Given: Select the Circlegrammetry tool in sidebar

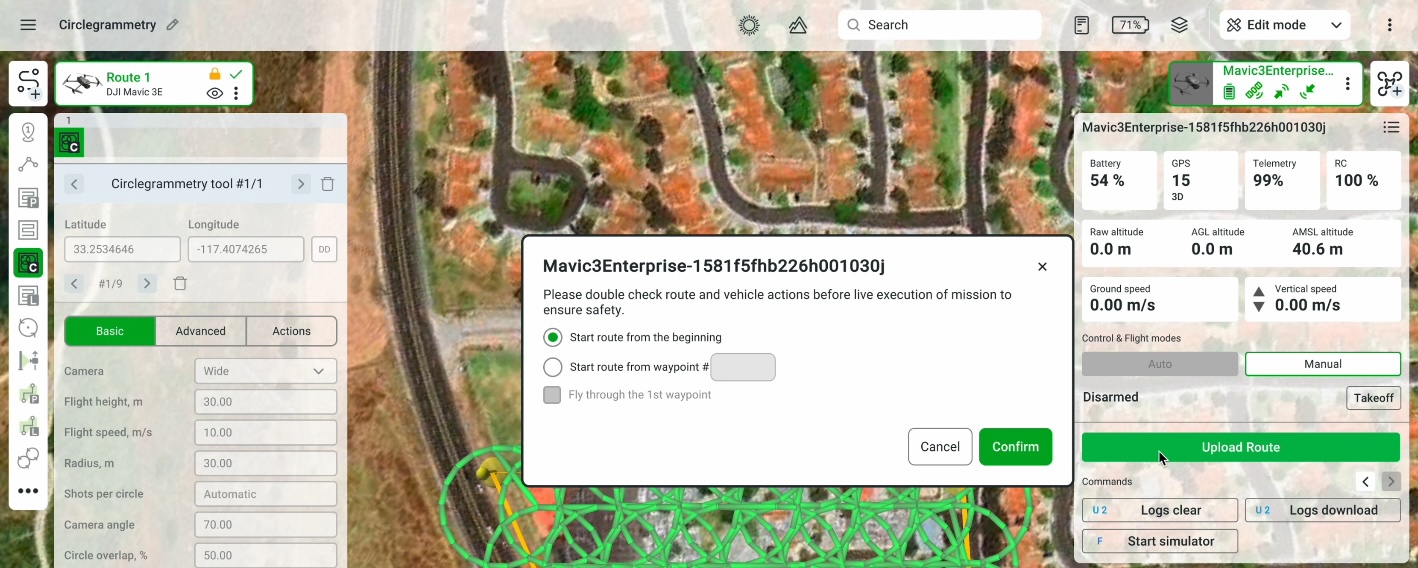Looking at the screenshot, I should coord(28,263).
